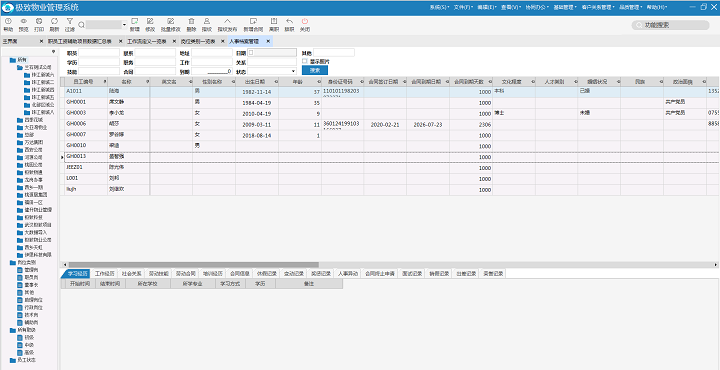Click the blue 搜索 search button
This screenshot has height=370, width=720.
pyautogui.click(x=315, y=70)
